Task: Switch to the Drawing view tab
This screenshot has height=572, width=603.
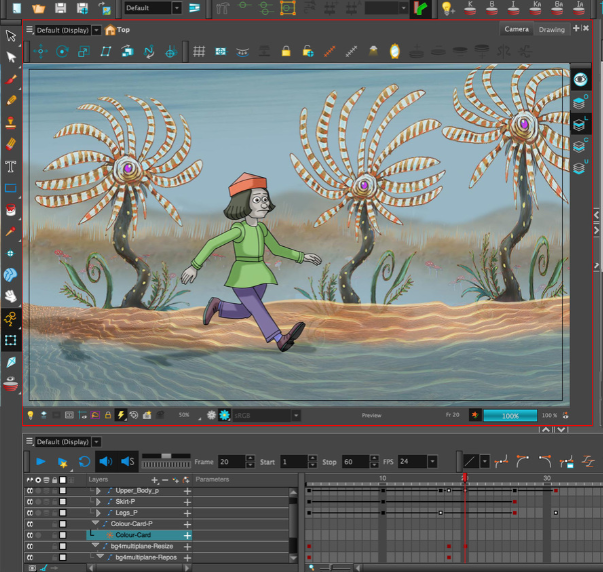Action: (x=551, y=30)
